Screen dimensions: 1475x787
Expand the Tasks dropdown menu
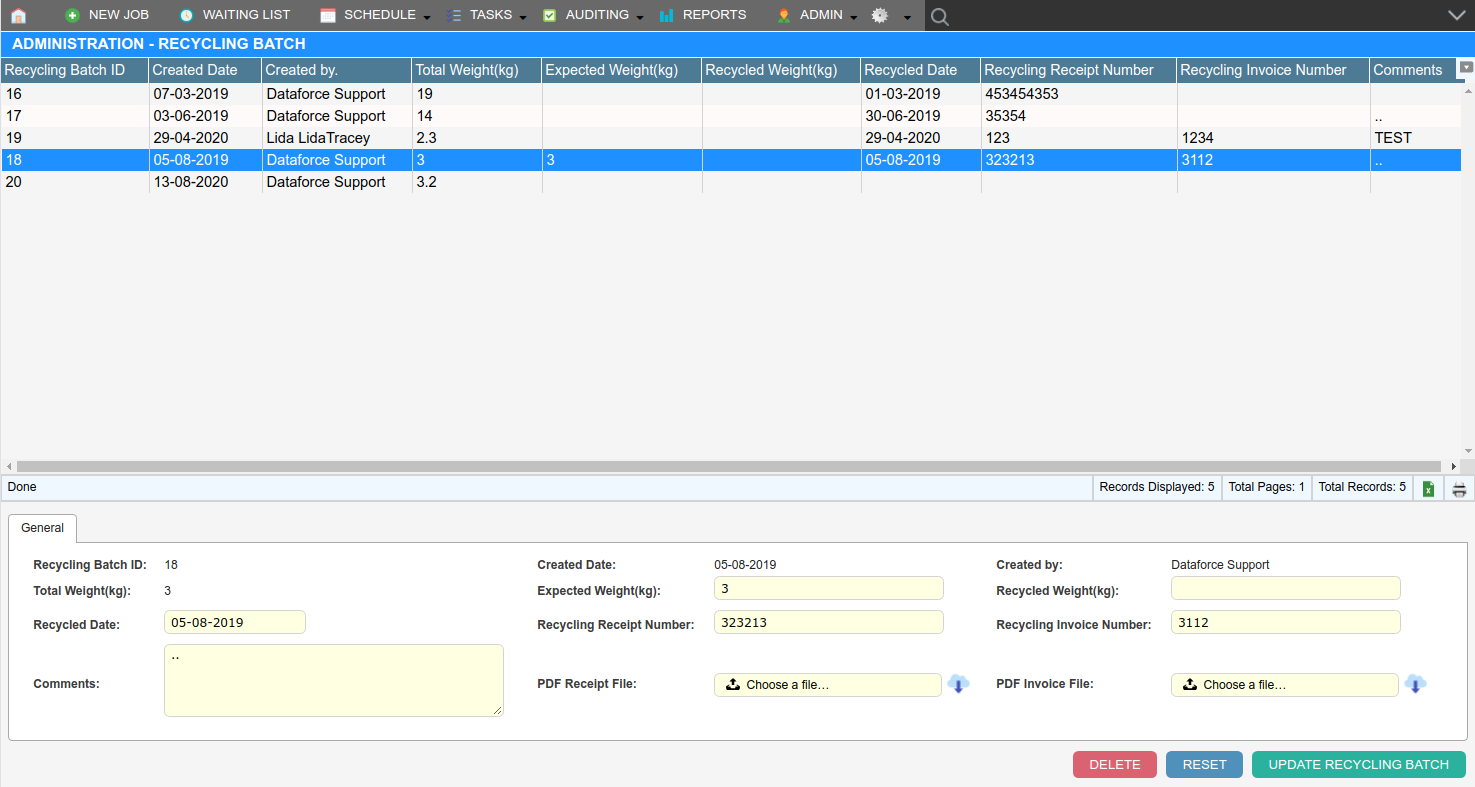487,15
